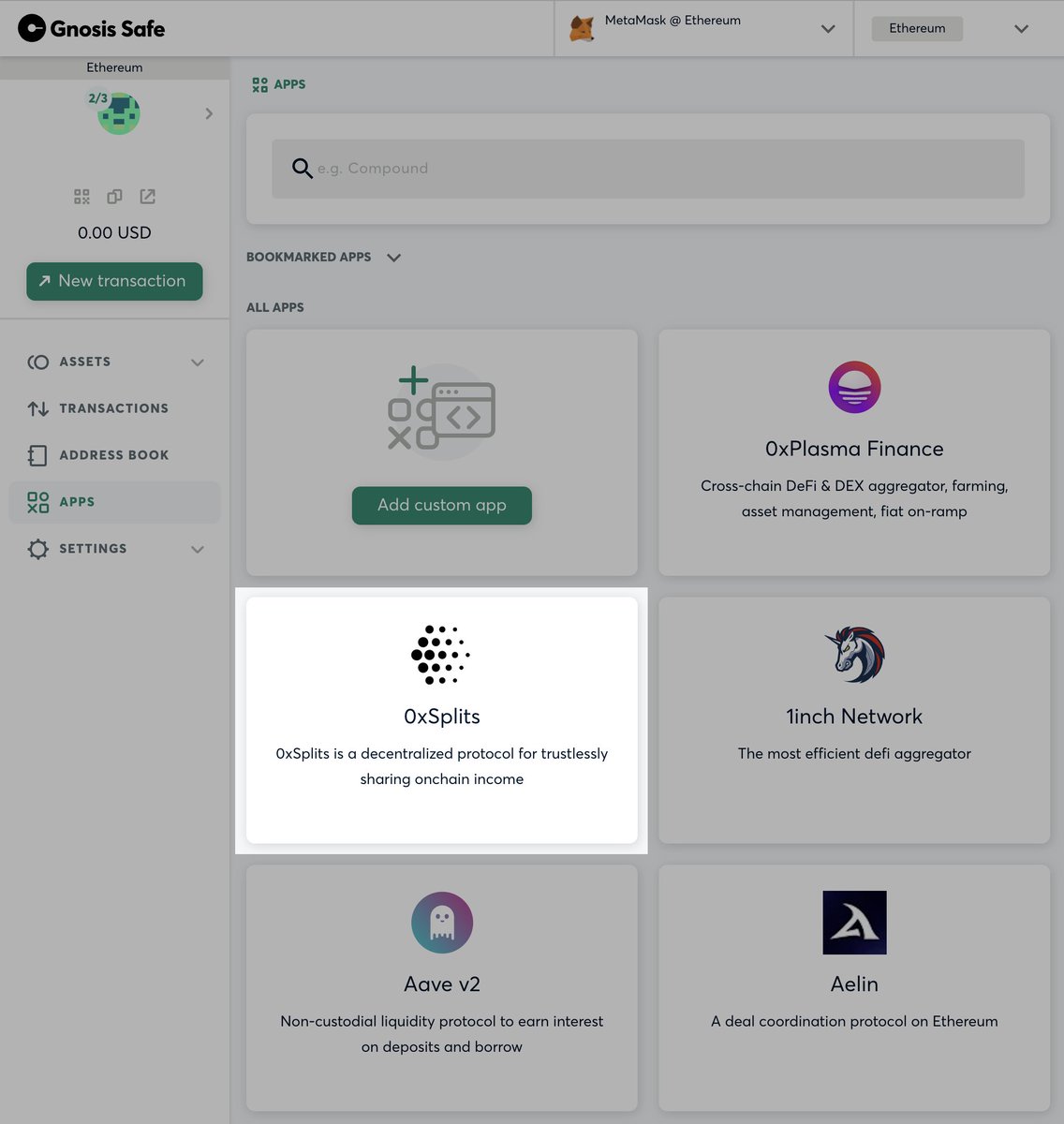The width and height of the screenshot is (1064, 1124).
Task: Click the MetaMask @ Ethereum label
Action: tap(672, 20)
